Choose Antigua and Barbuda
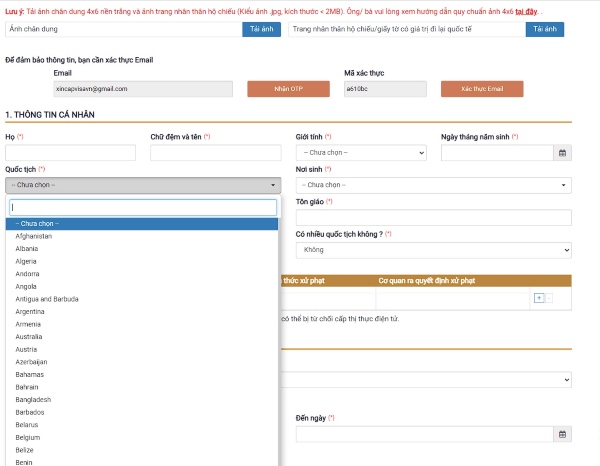This screenshot has width=600, height=466. (142, 299)
